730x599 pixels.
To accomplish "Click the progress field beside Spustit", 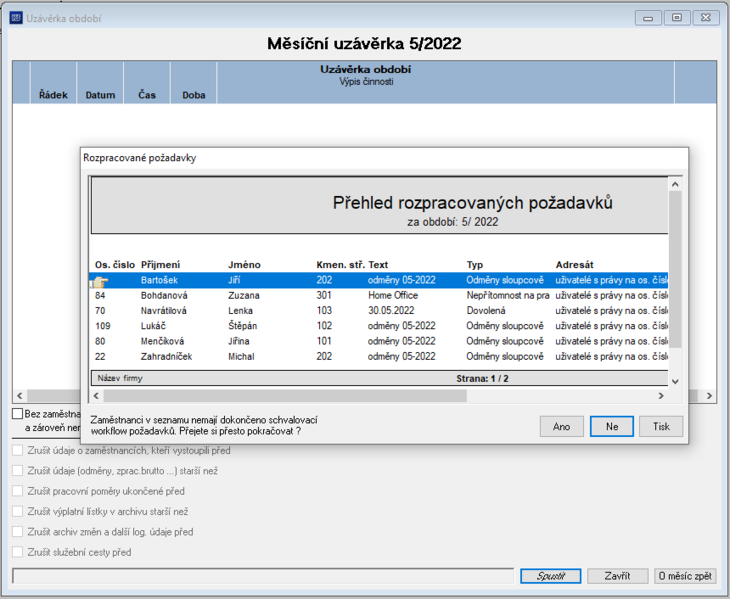I will coord(263,576).
